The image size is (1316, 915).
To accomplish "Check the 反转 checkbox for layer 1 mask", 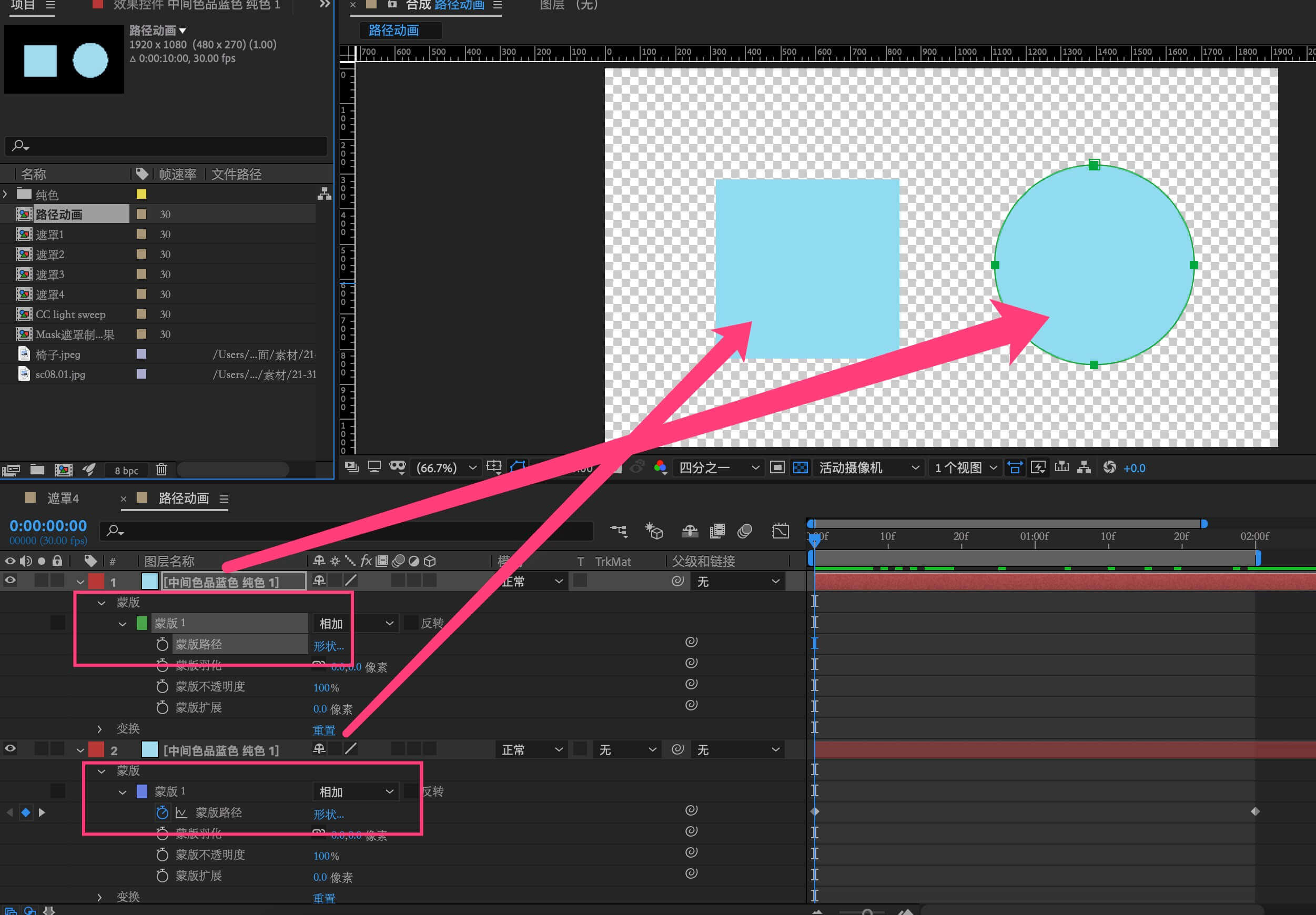I will pos(410,623).
